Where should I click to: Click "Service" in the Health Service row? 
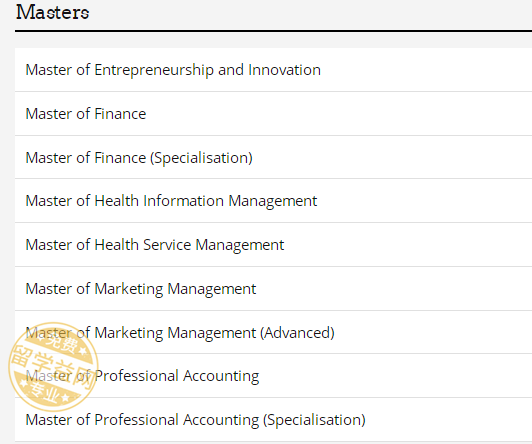[x=167, y=245]
